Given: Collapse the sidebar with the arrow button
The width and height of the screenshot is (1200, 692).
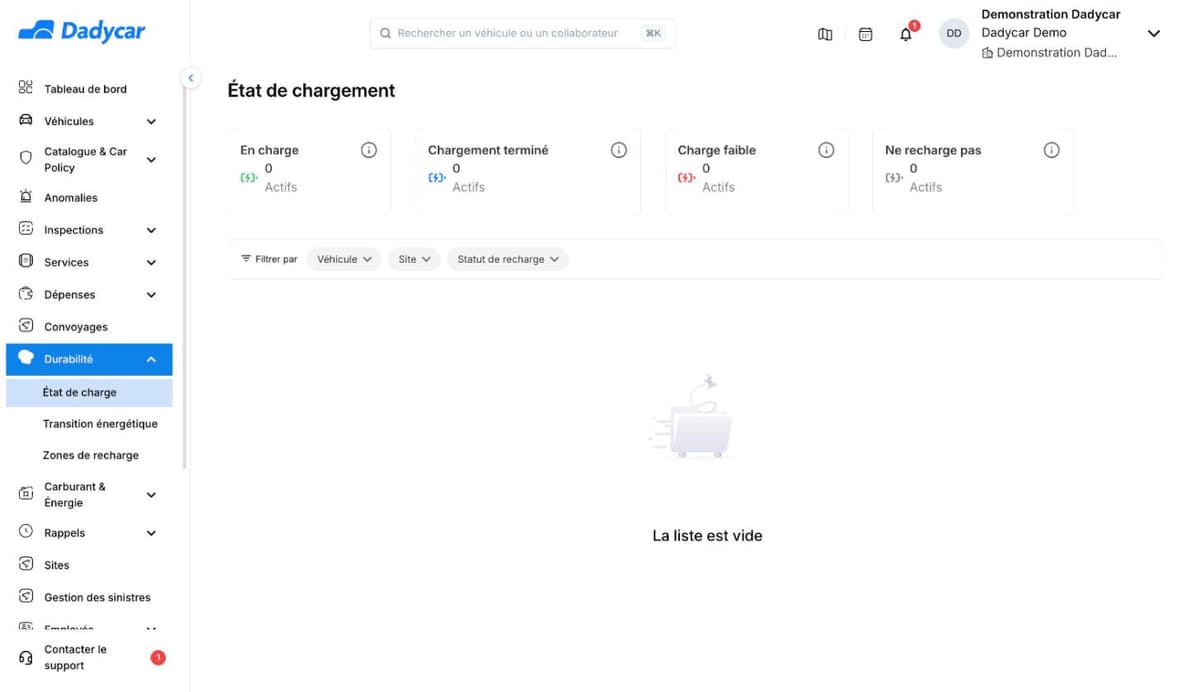Looking at the screenshot, I should click(190, 78).
